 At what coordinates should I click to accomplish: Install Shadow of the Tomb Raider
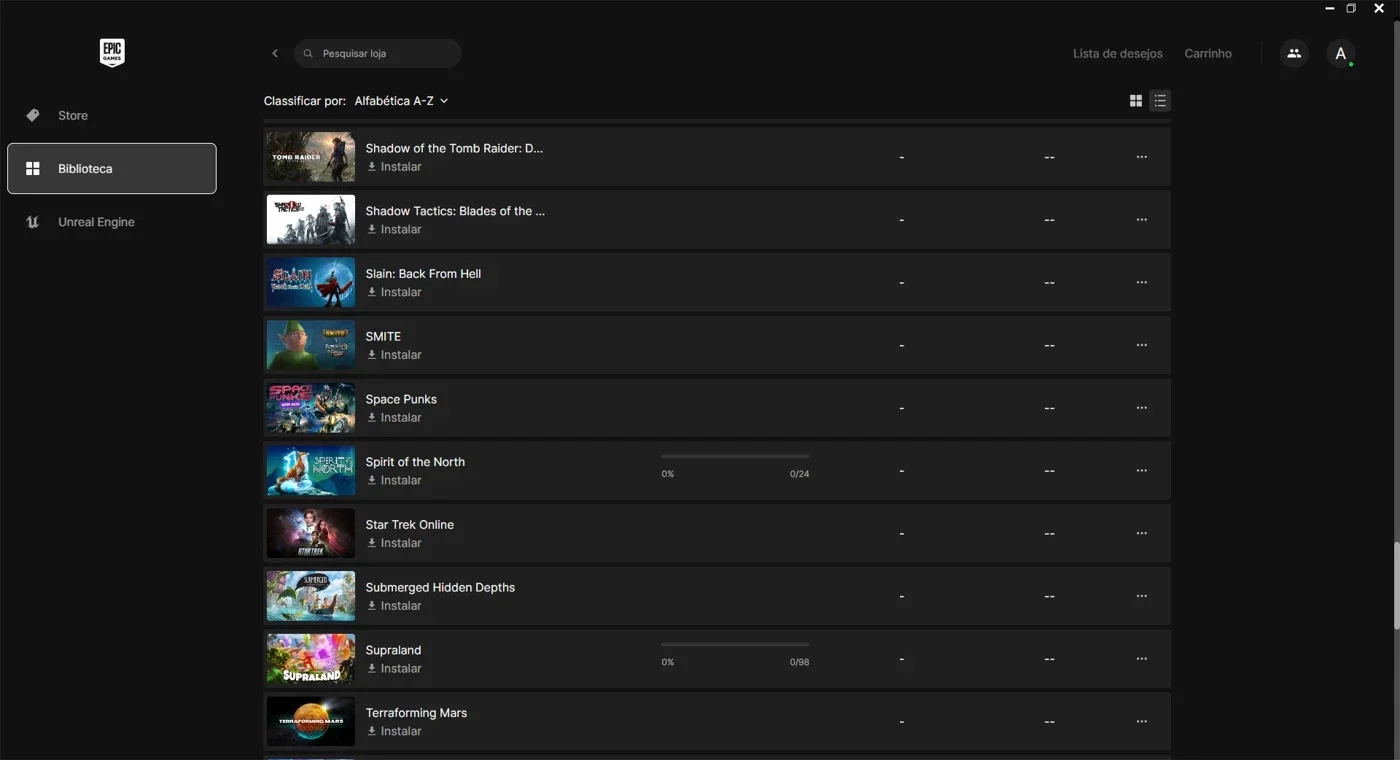point(394,167)
